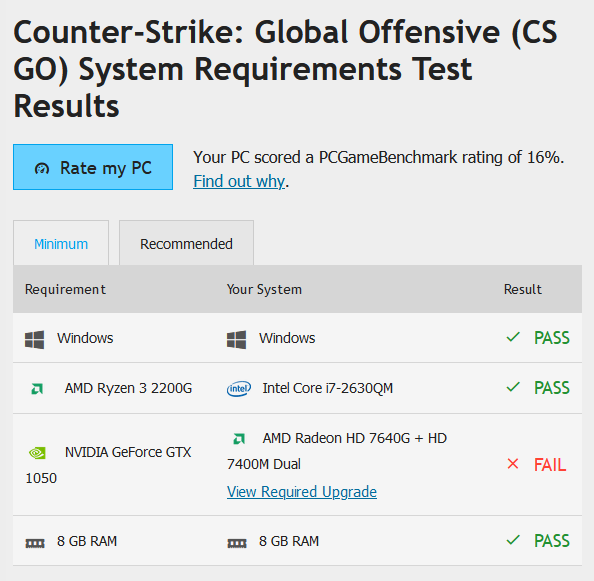594x581 pixels.
Task: Click green checkmark in Windows row
Action: coord(513,337)
